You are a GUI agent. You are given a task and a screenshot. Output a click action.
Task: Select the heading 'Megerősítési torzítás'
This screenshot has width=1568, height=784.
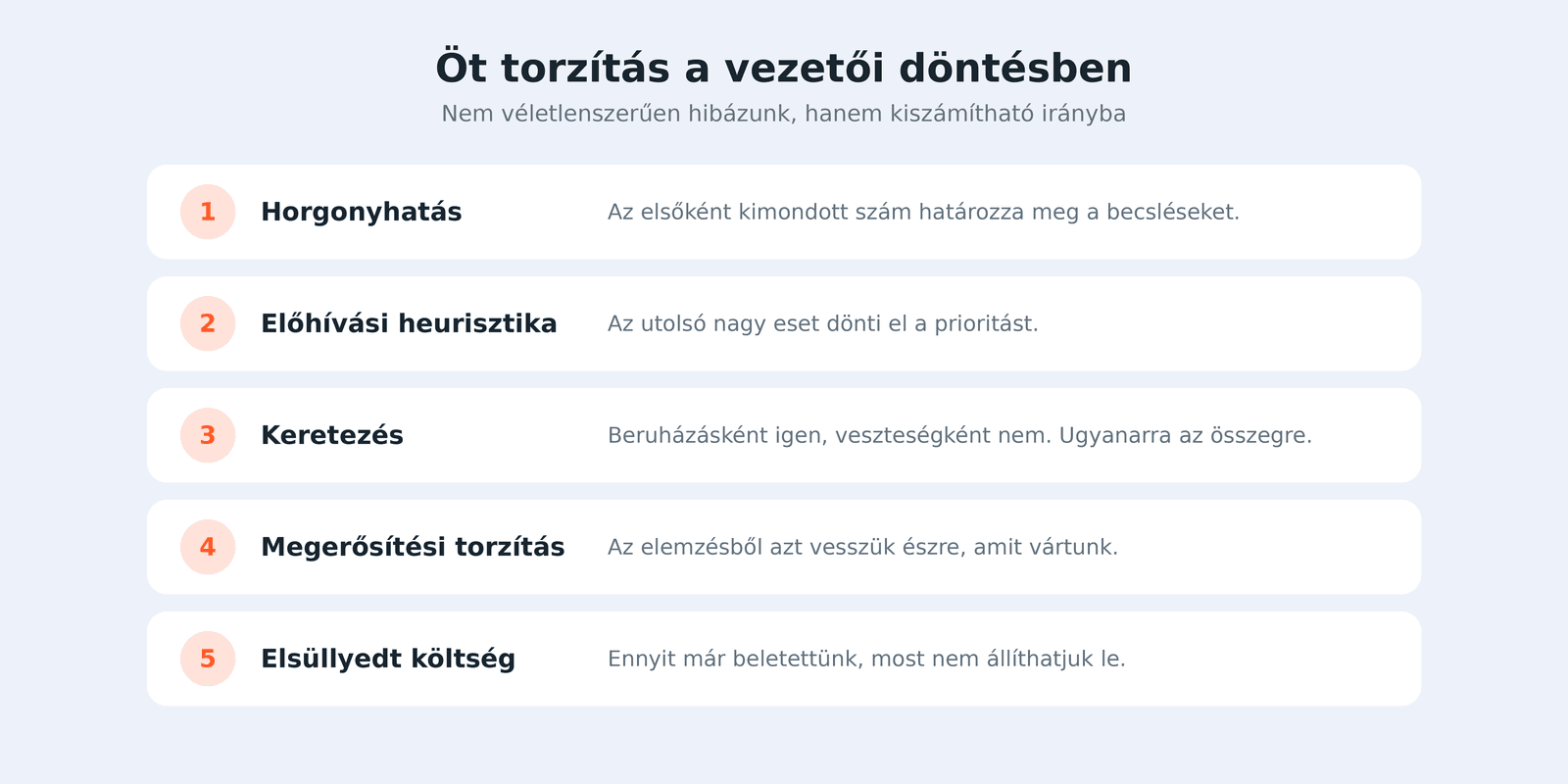pos(413,547)
